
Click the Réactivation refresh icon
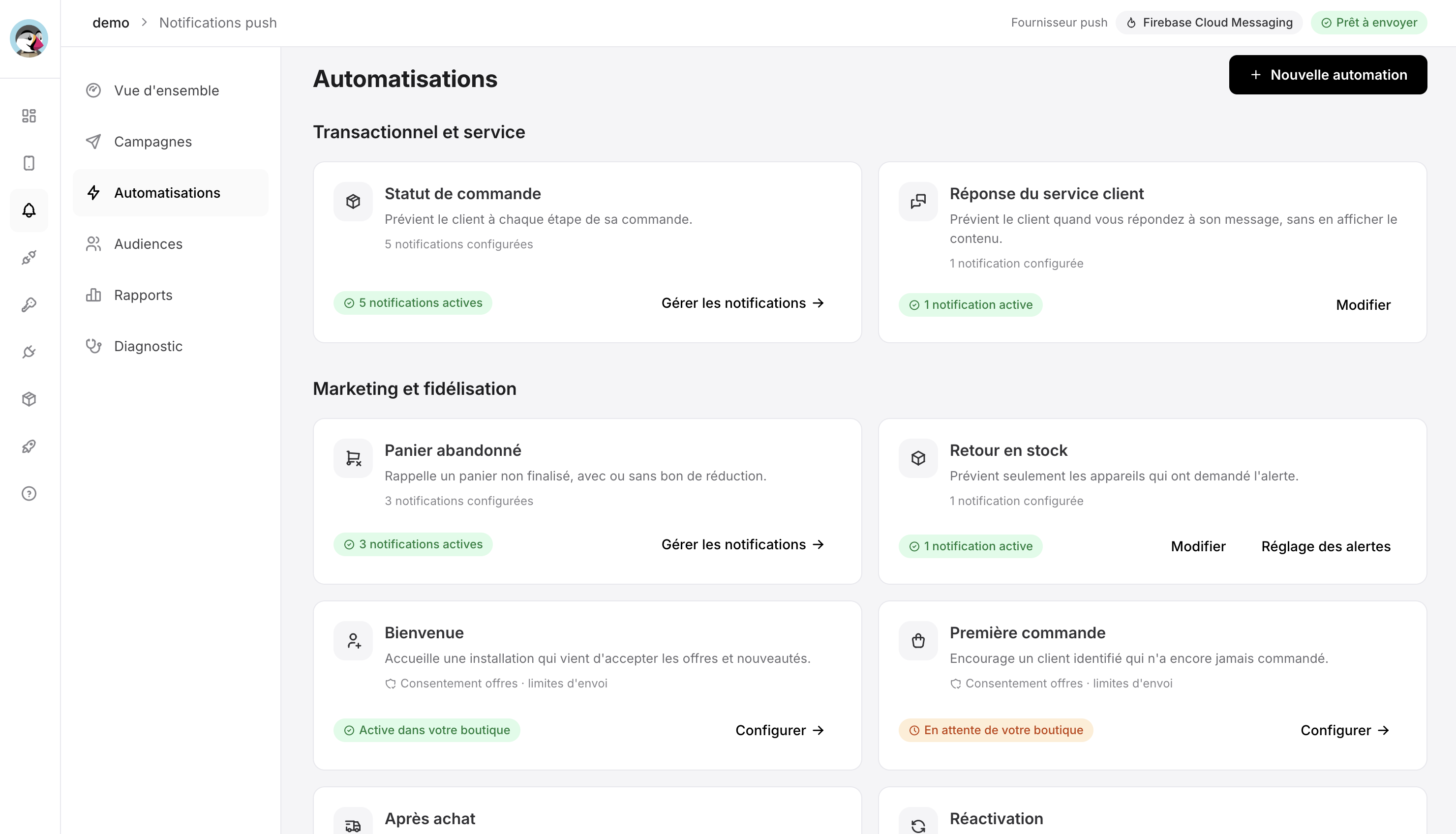[x=918, y=826]
